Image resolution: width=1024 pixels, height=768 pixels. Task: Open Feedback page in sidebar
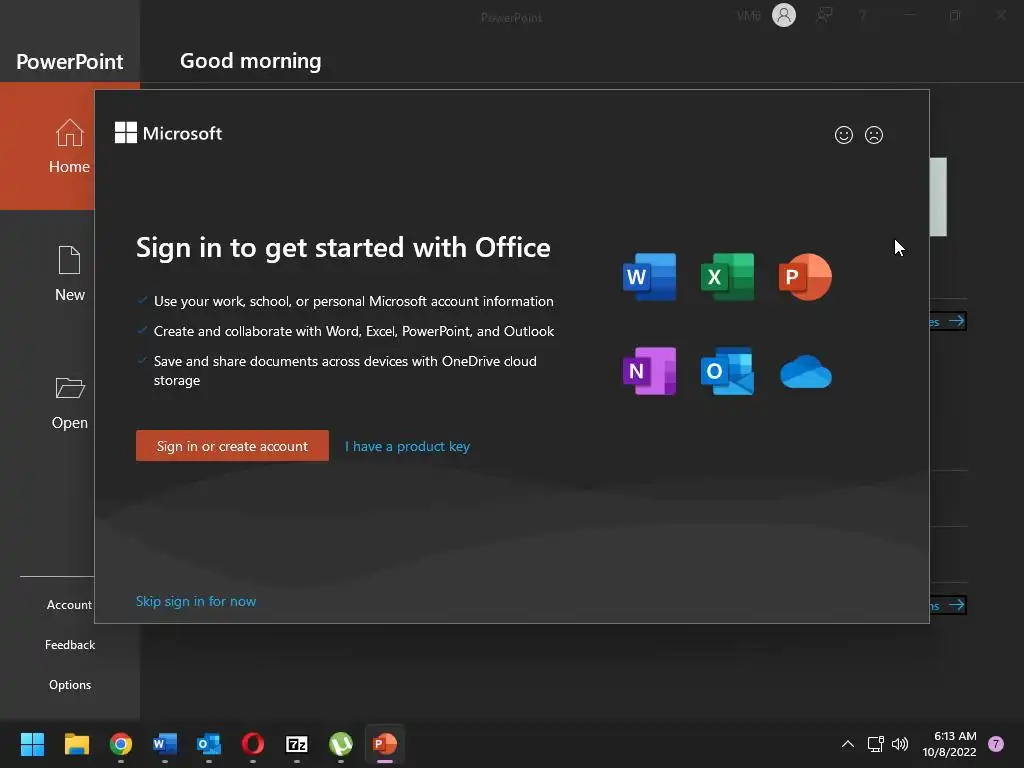[x=70, y=645]
